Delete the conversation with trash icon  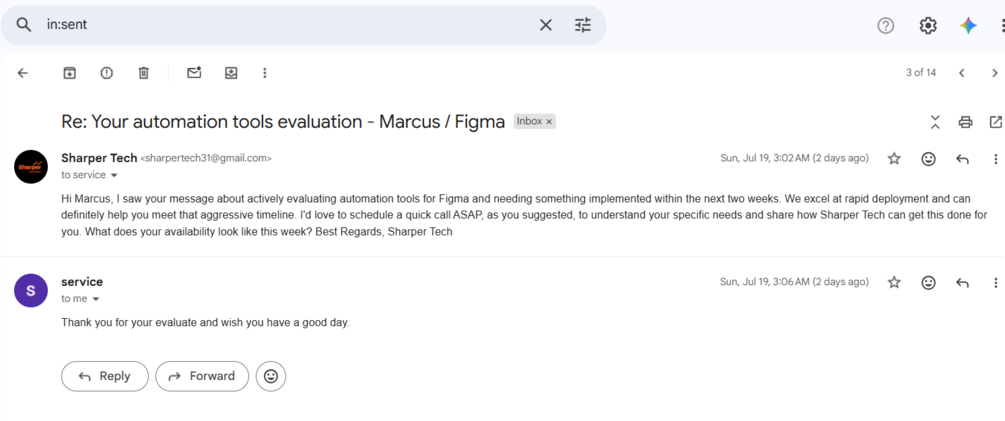coord(144,73)
